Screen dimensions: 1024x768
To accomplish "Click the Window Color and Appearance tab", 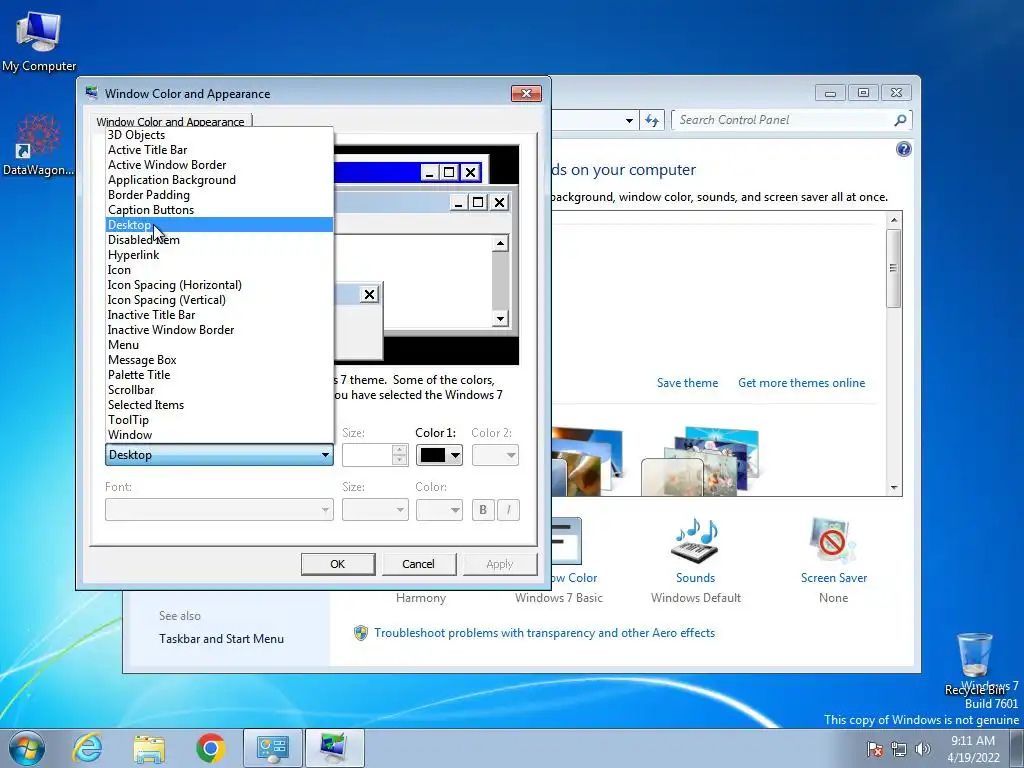I will 170,121.
